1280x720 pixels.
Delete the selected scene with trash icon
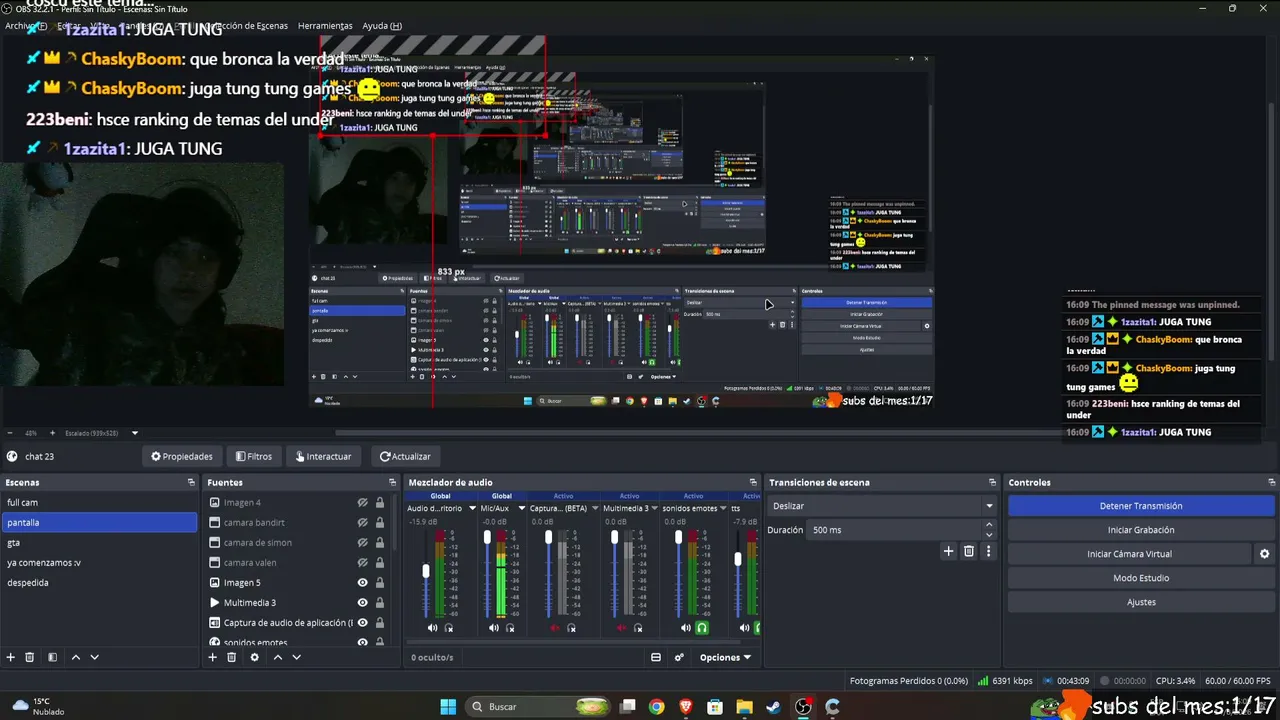click(x=30, y=657)
